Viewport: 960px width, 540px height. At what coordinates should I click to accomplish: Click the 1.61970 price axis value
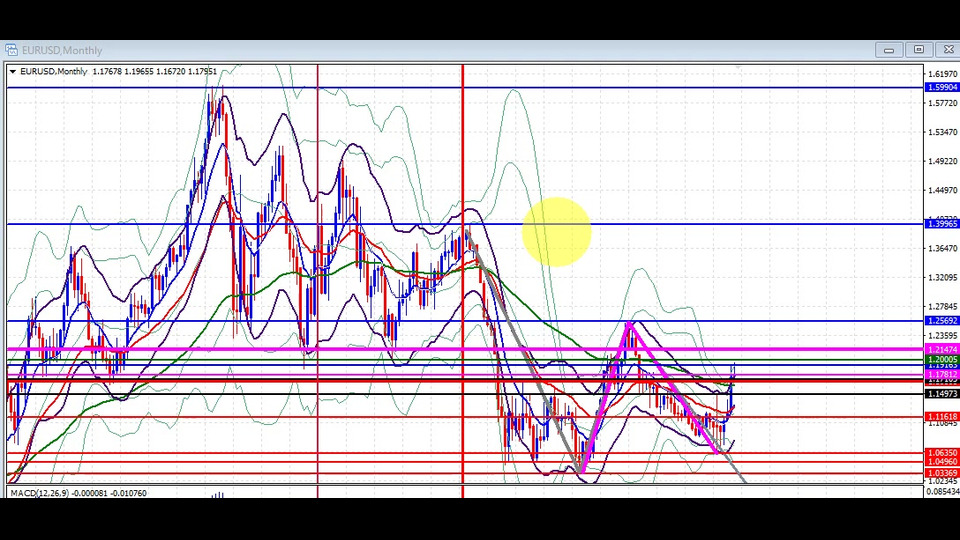(942, 74)
